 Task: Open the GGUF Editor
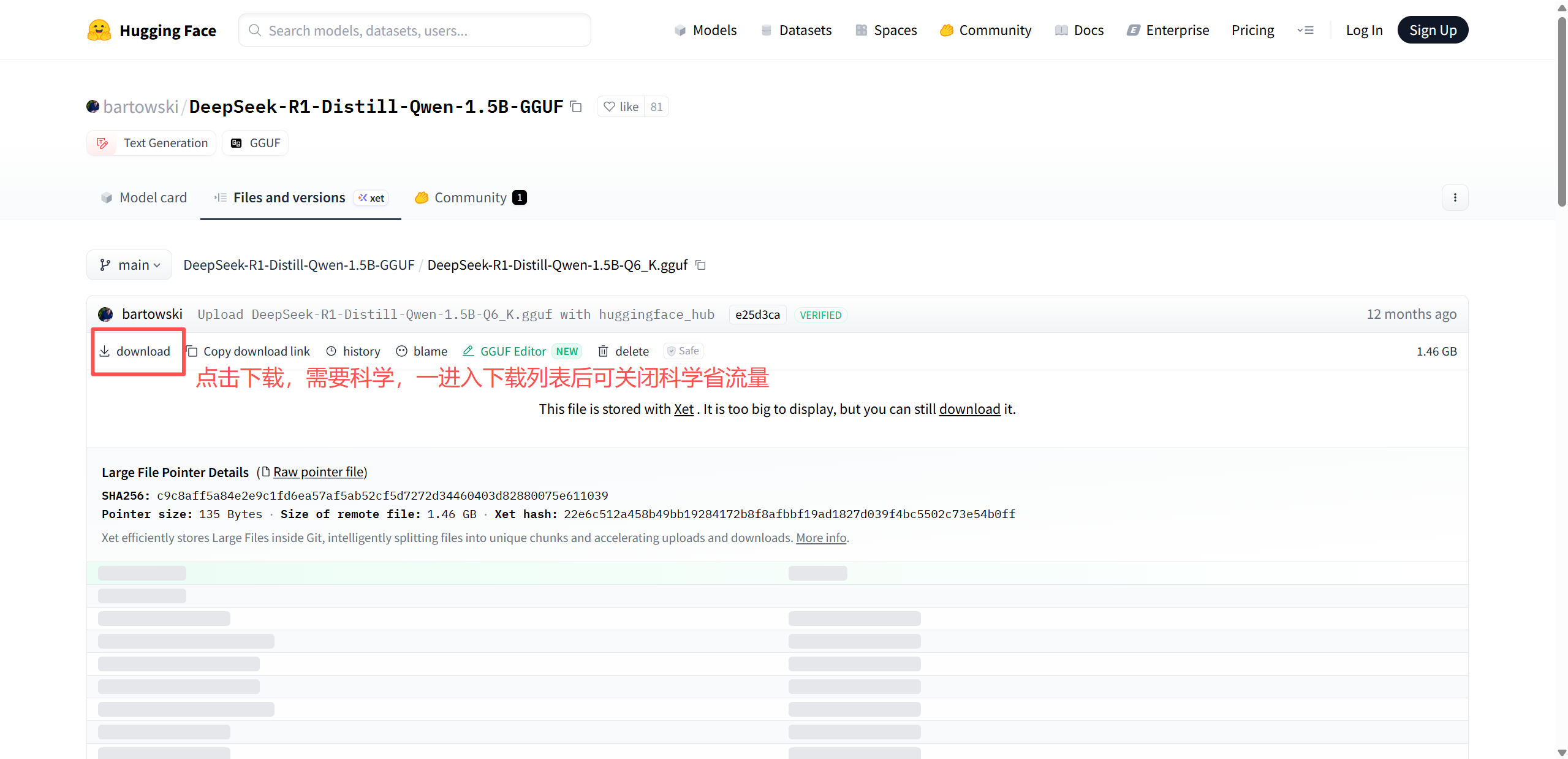tap(512, 351)
